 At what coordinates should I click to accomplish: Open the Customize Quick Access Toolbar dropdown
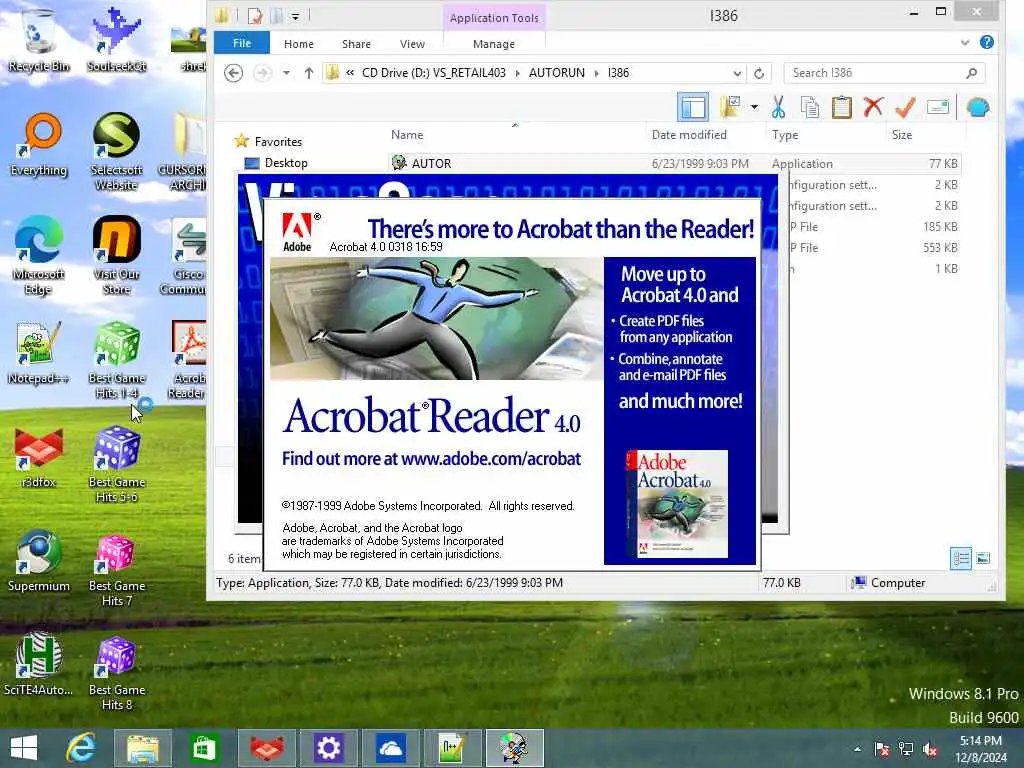coord(295,16)
